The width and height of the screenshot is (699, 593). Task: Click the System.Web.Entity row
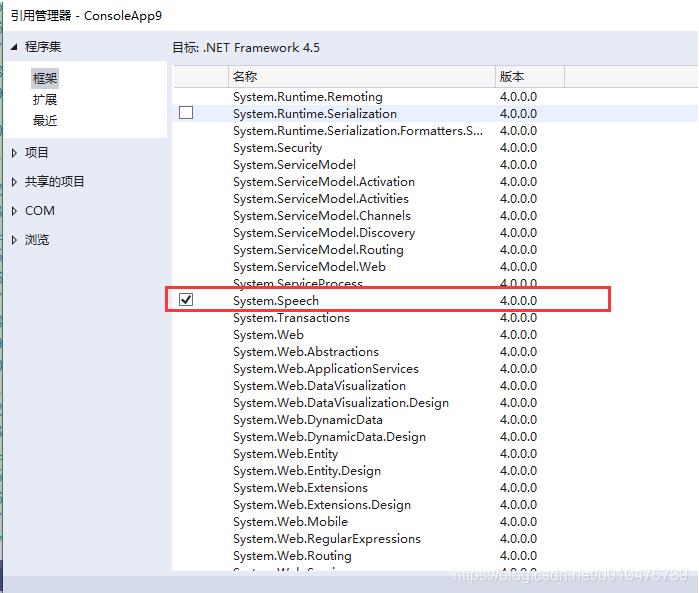coord(285,453)
